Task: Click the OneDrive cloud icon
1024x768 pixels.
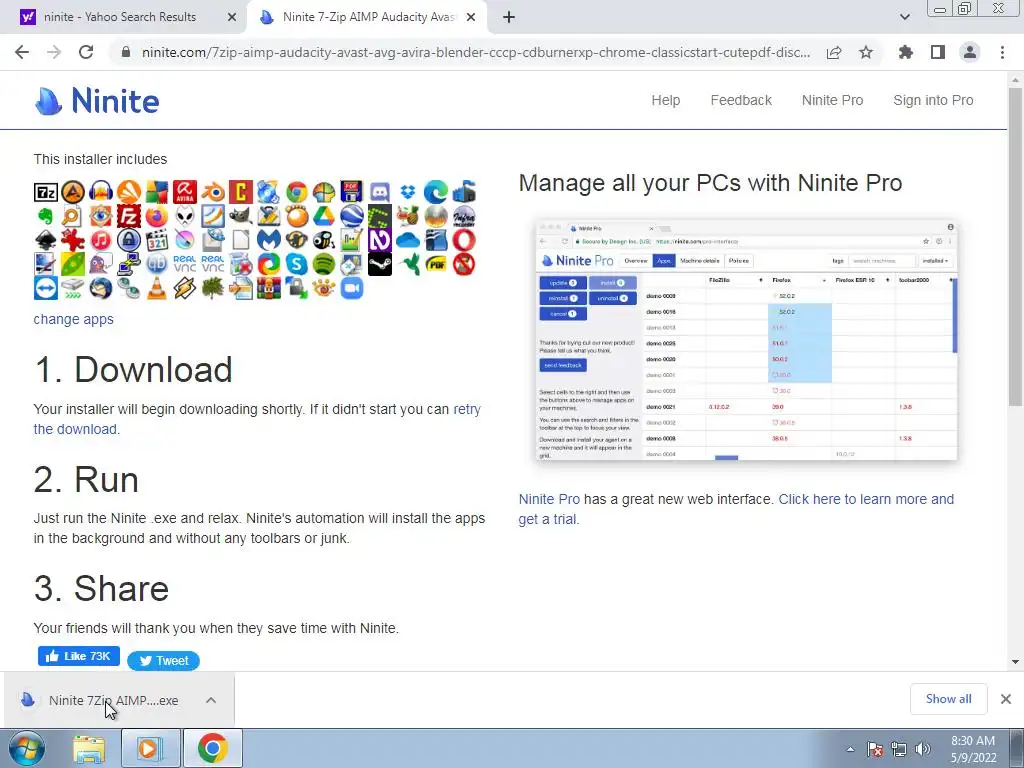Action: click(408, 240)
